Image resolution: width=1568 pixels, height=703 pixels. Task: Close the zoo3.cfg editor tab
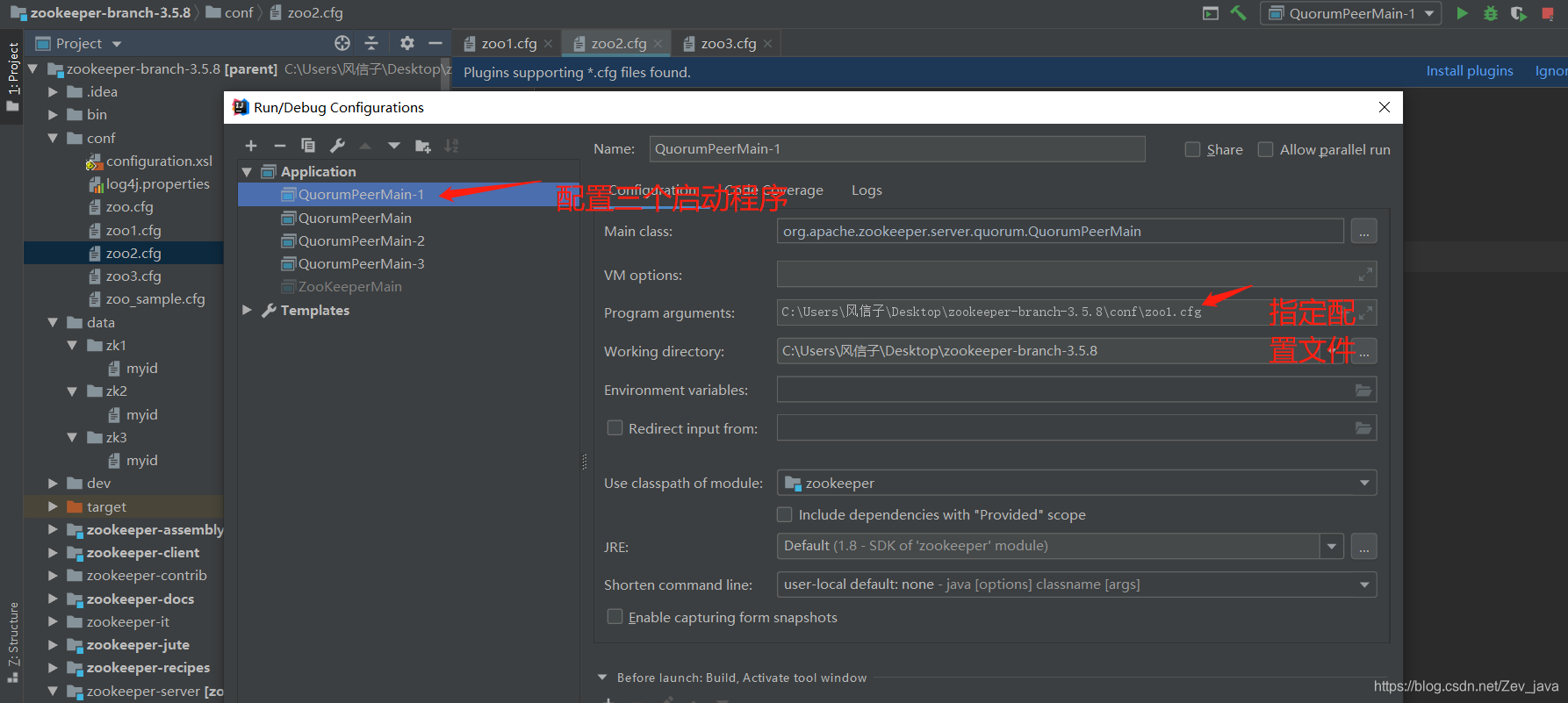(768, 44)
